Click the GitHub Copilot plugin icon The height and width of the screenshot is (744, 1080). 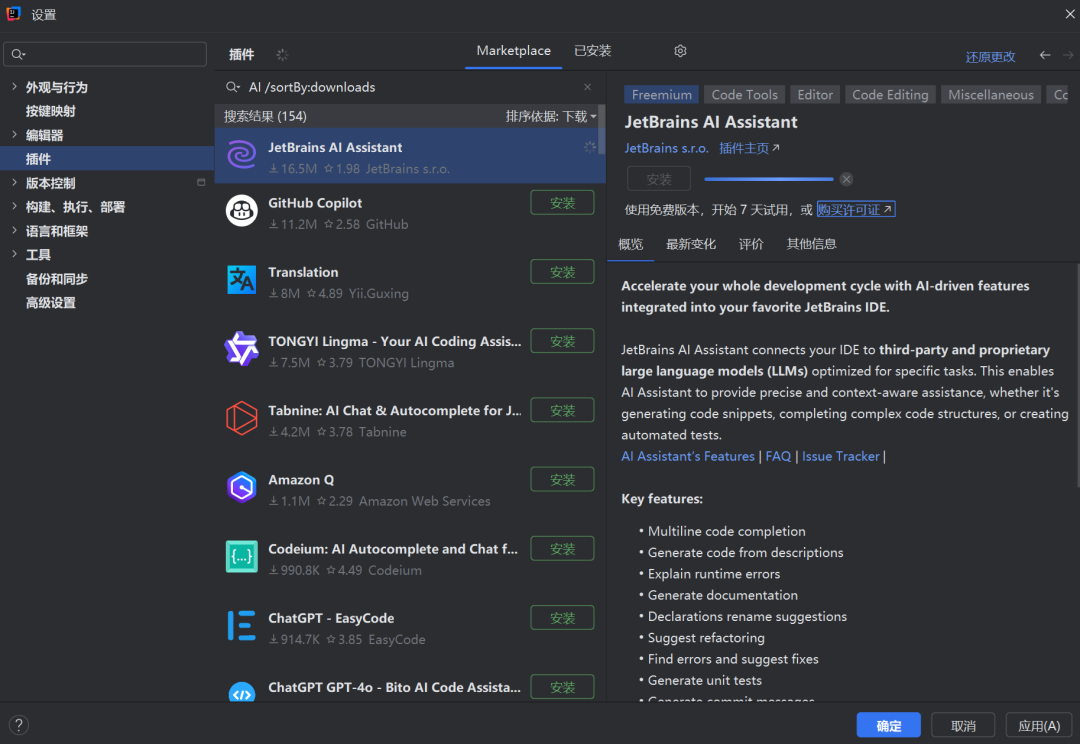pos(242,211)
